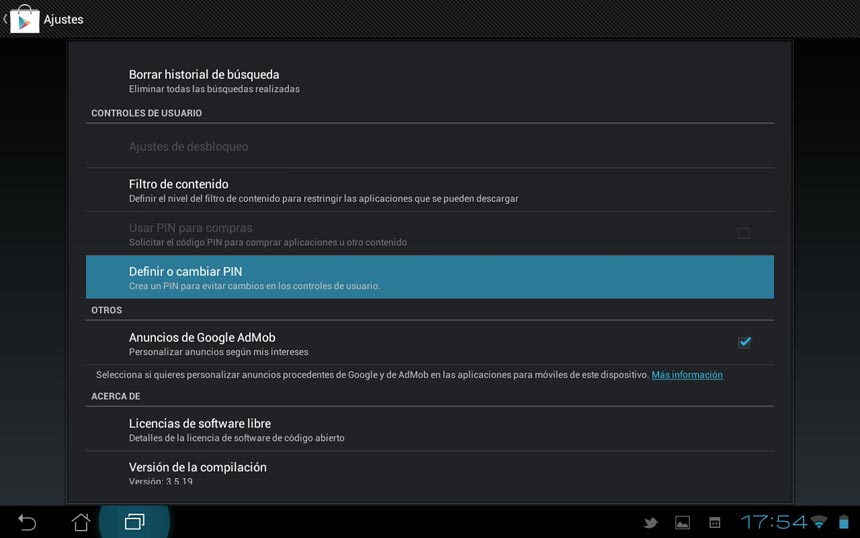
Task: Tap the Ajustes title in header
Action: [x=64, y=20]
